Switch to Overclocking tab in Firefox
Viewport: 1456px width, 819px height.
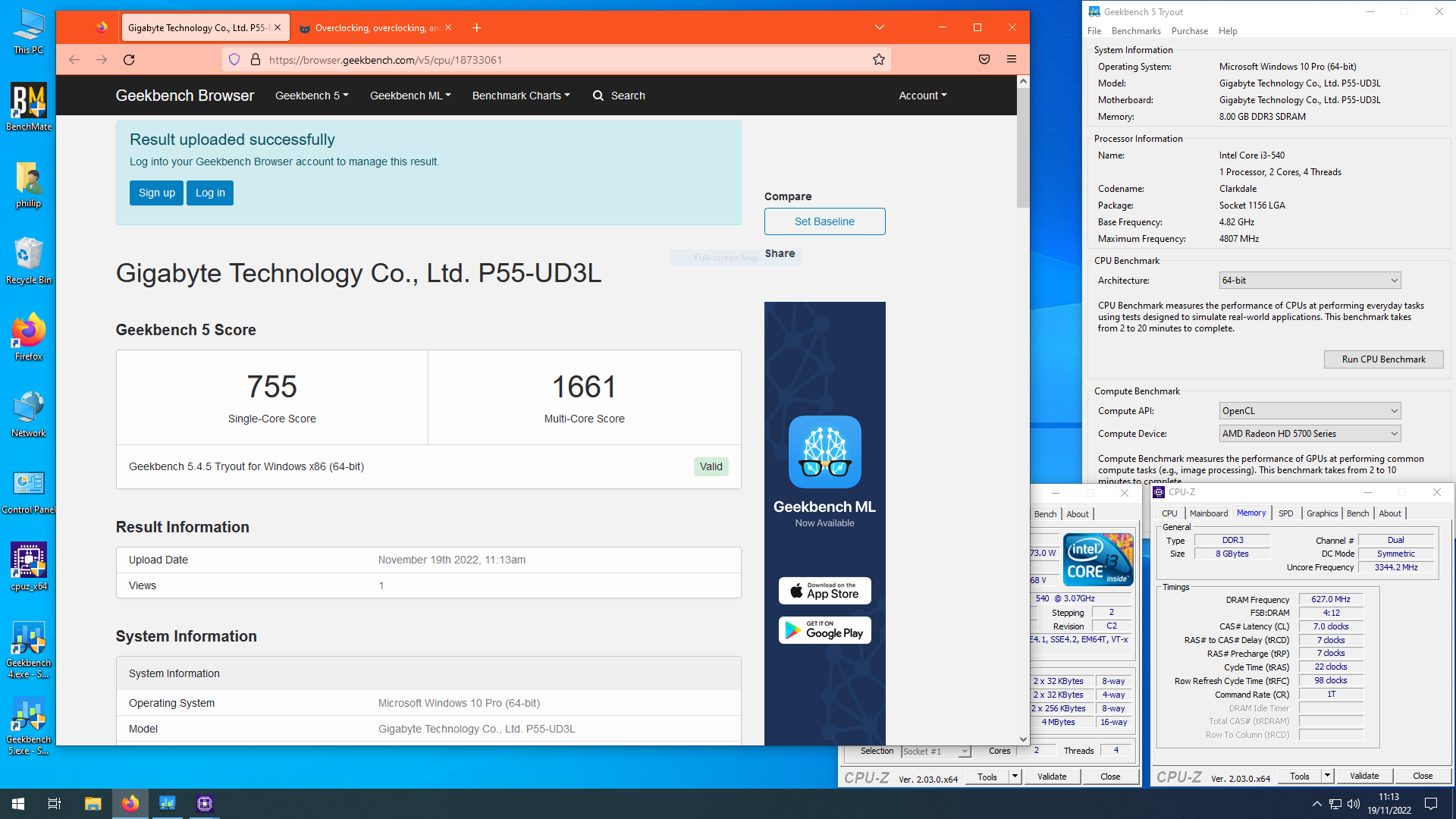[x=377, y=28]
